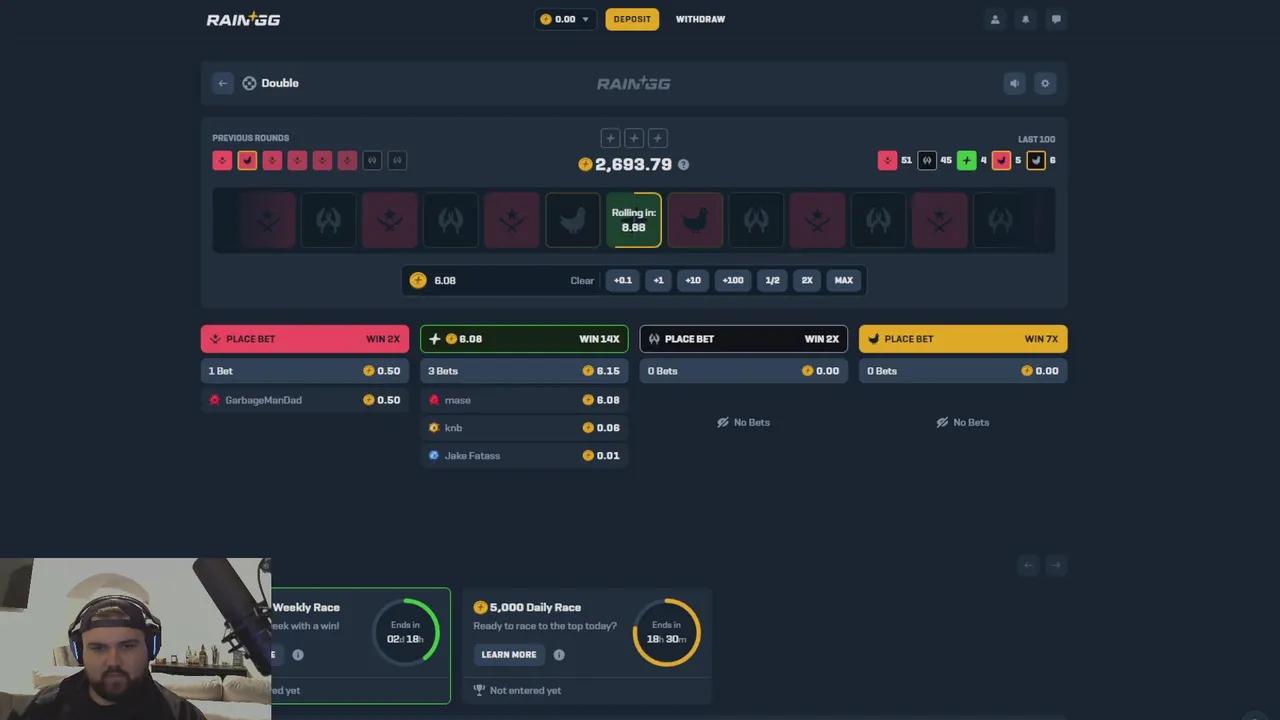Click the Jake Fatass bet row name
Screen dimensions: 1280x720
[x=472, y=456]
